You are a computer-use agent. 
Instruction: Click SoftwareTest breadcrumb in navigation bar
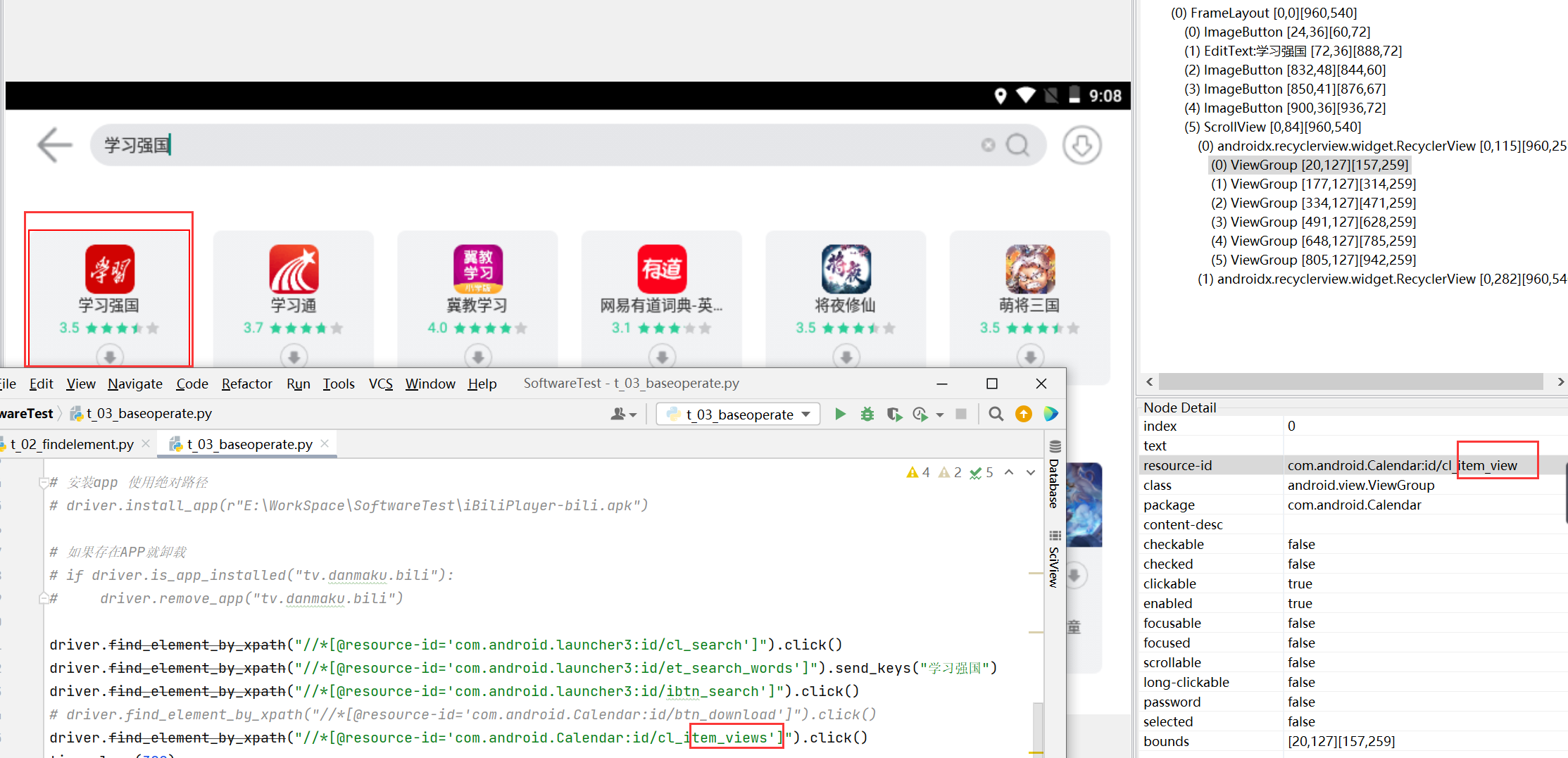(26, 413)
